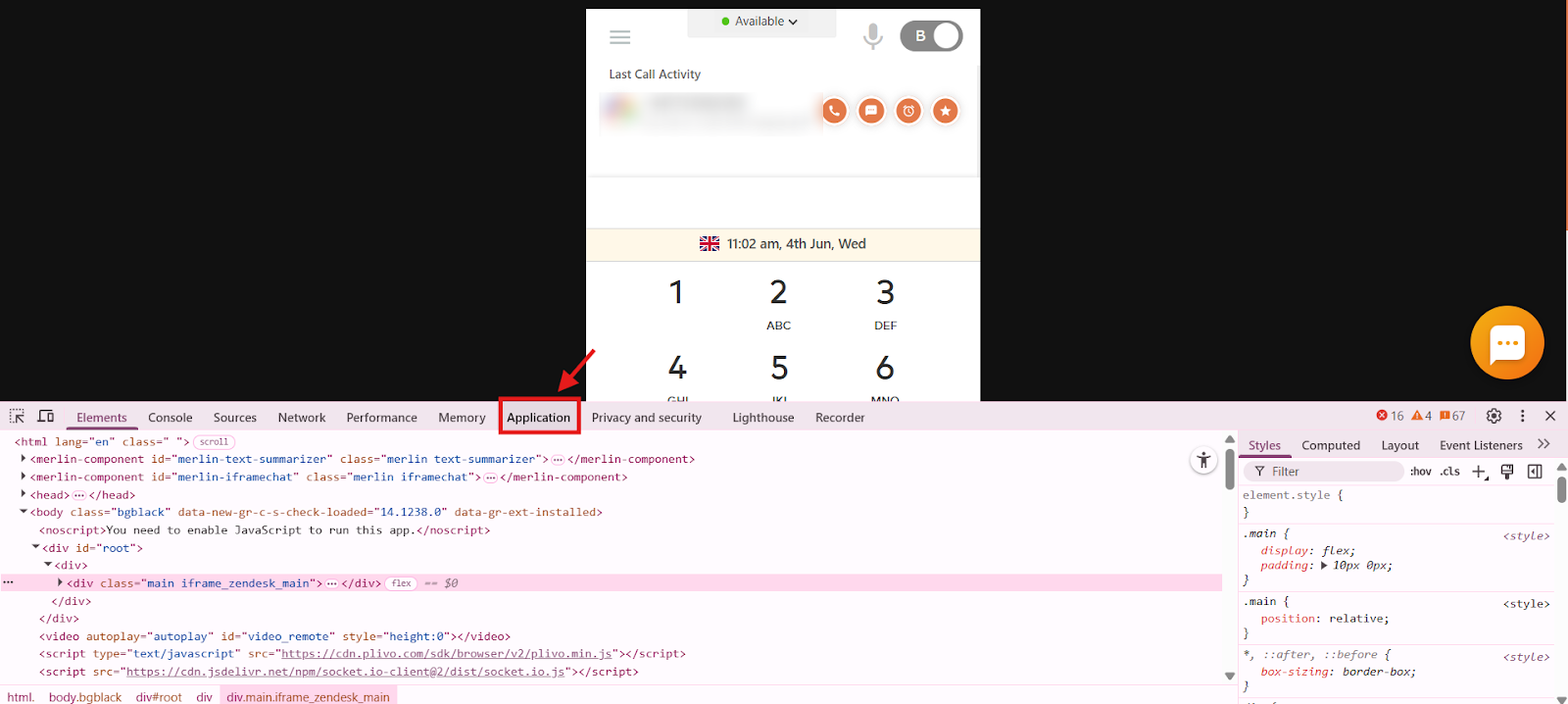Image resolution: width=1568 pixels, height=704 pixels.
Task: Set reminder with orange alarm clock icon
Action: coord(908,111)
